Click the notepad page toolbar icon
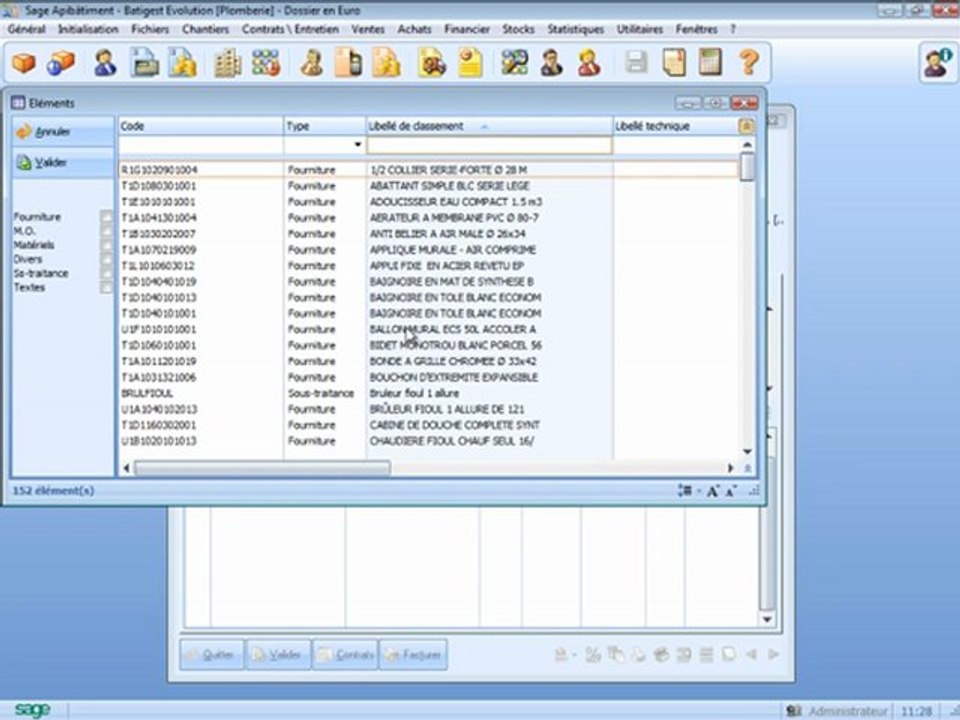Viewport: 960px width, 720px height. [x=674, y=62]
